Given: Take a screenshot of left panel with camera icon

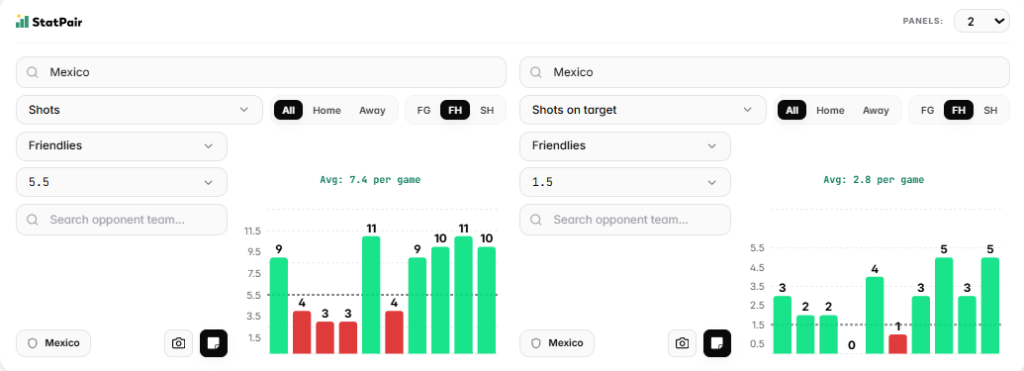Looking at the screenshot, I should (178, 343).
